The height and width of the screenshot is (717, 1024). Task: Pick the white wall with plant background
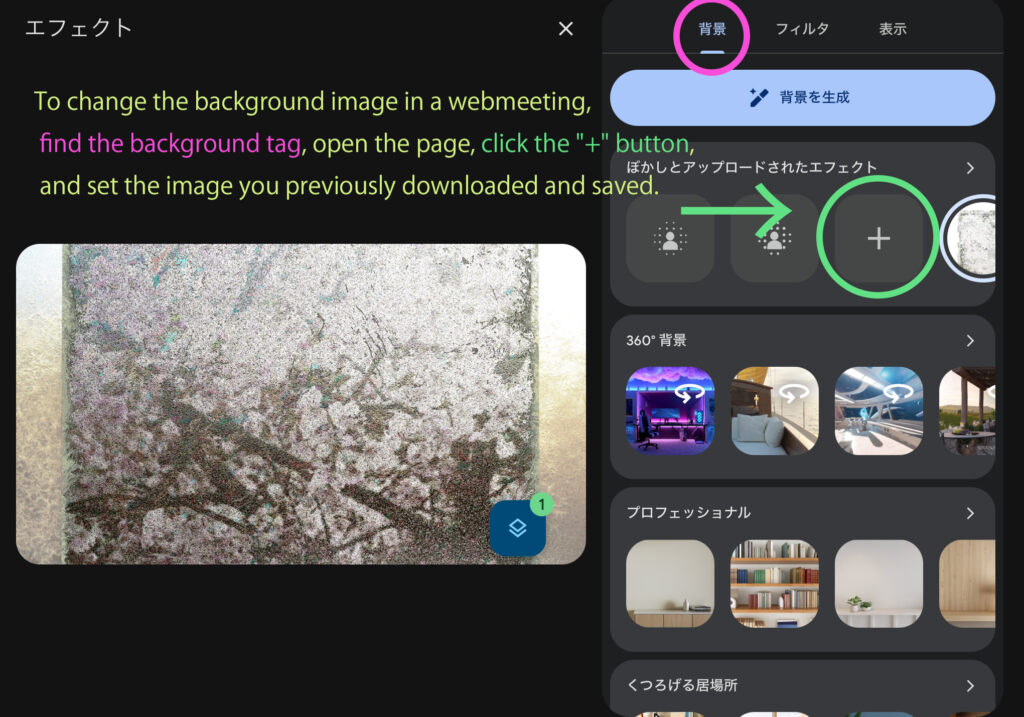(878, 583)
